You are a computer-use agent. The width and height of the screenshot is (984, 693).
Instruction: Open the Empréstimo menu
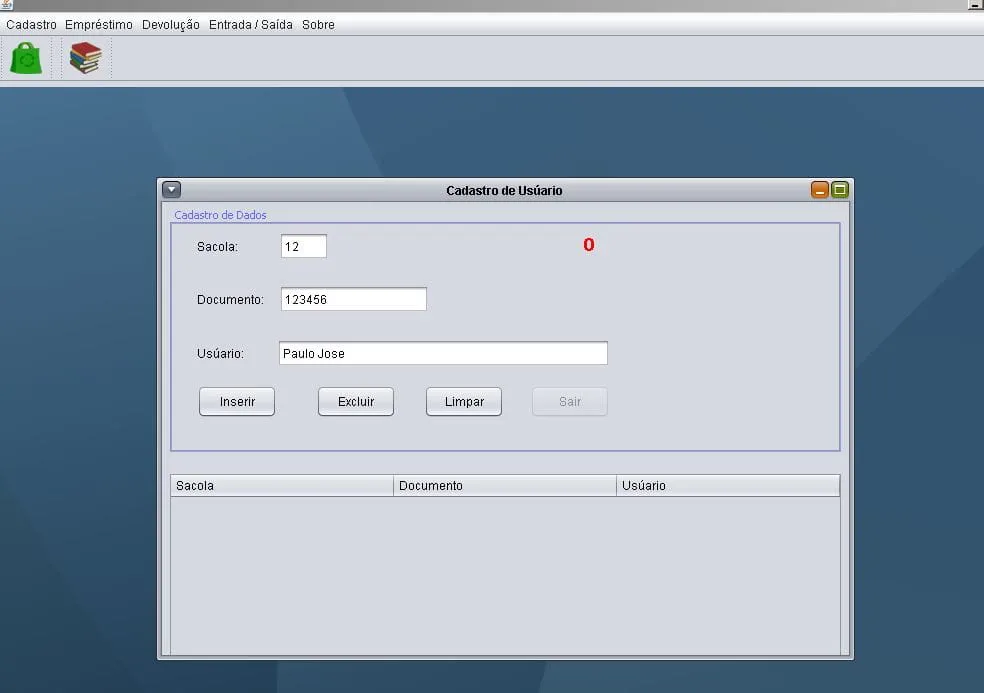[x=99, y=25]
